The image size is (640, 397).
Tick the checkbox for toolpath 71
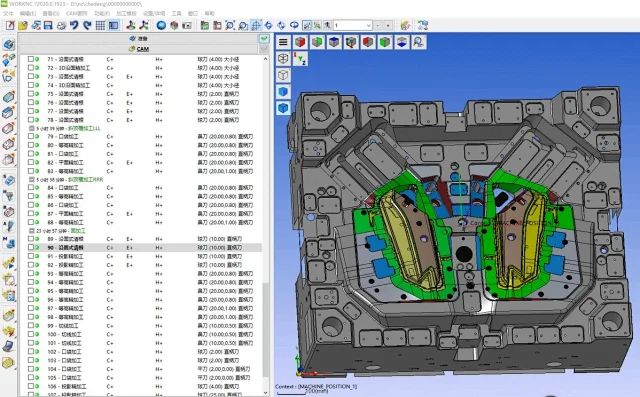[31, 59]
